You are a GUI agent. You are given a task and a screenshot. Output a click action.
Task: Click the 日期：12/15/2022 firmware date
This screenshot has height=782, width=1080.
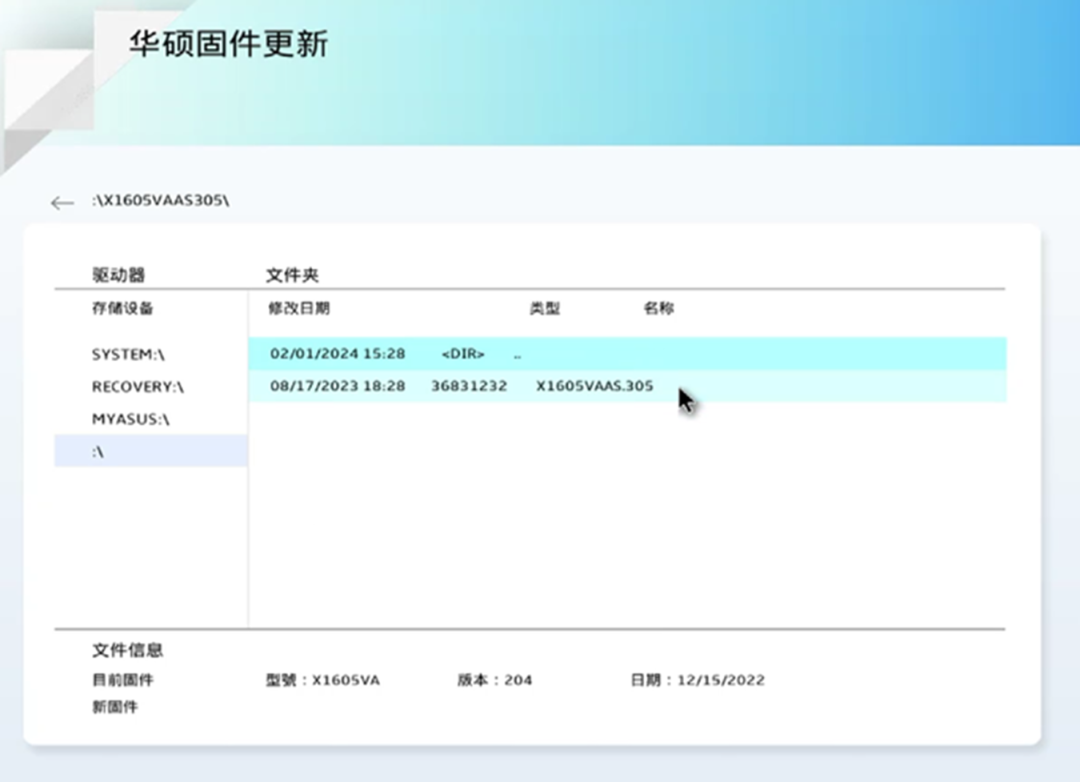click(x=697, y=680)
